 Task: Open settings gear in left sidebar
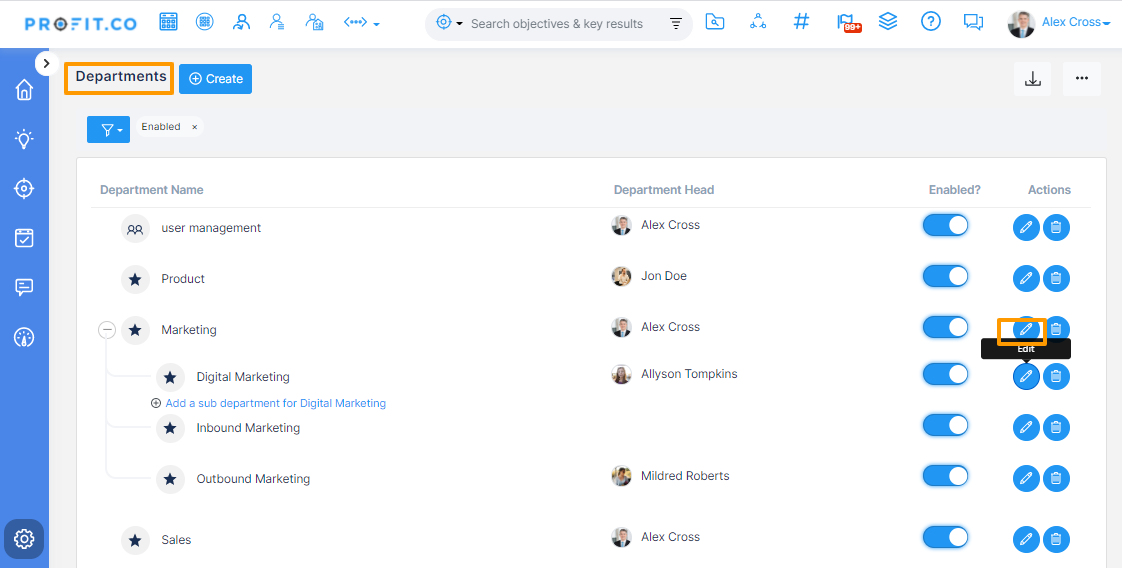coord(24,539)
